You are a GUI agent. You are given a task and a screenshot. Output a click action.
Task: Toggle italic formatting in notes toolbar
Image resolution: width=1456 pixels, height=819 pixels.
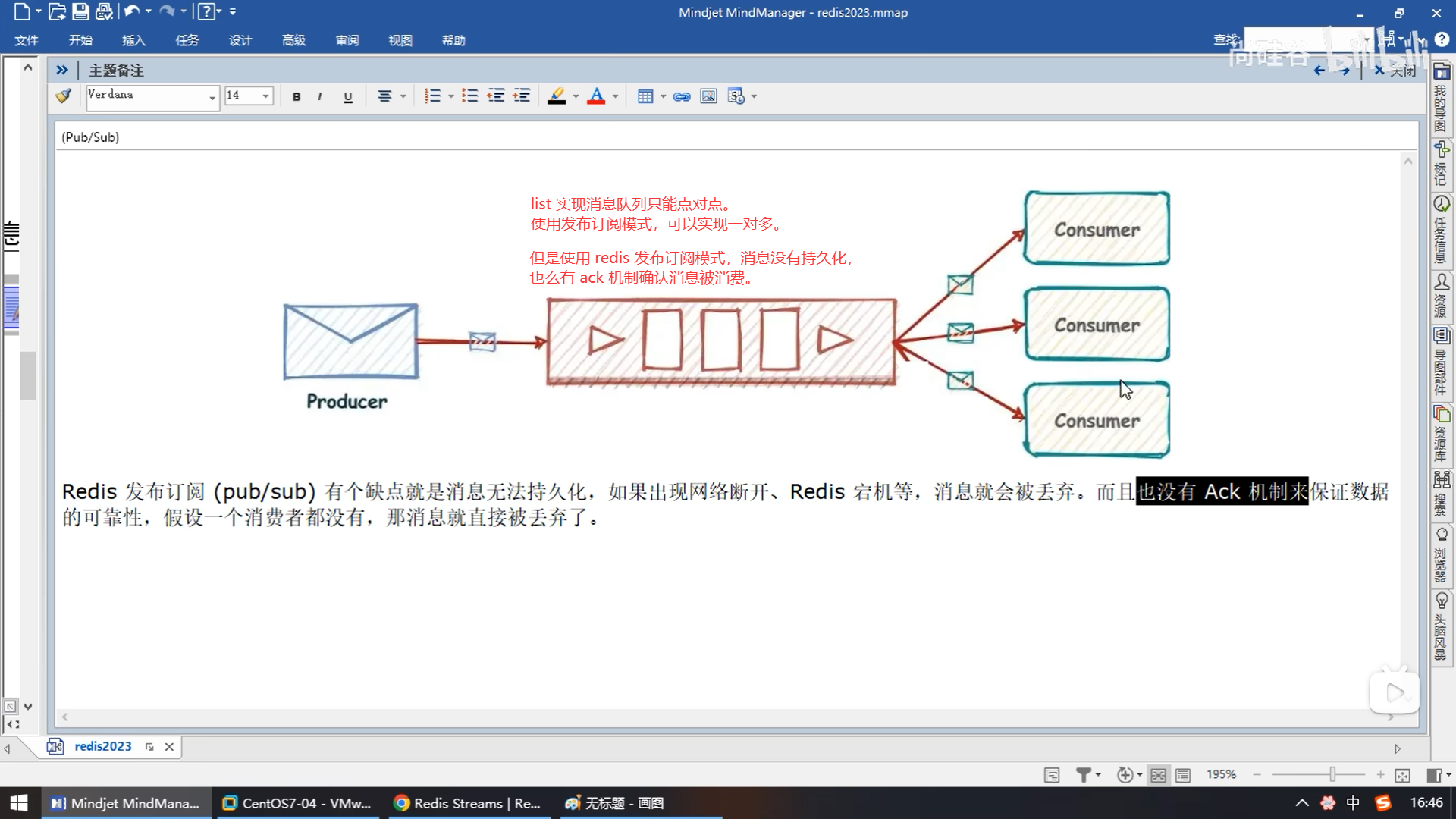tap(320, 96)
